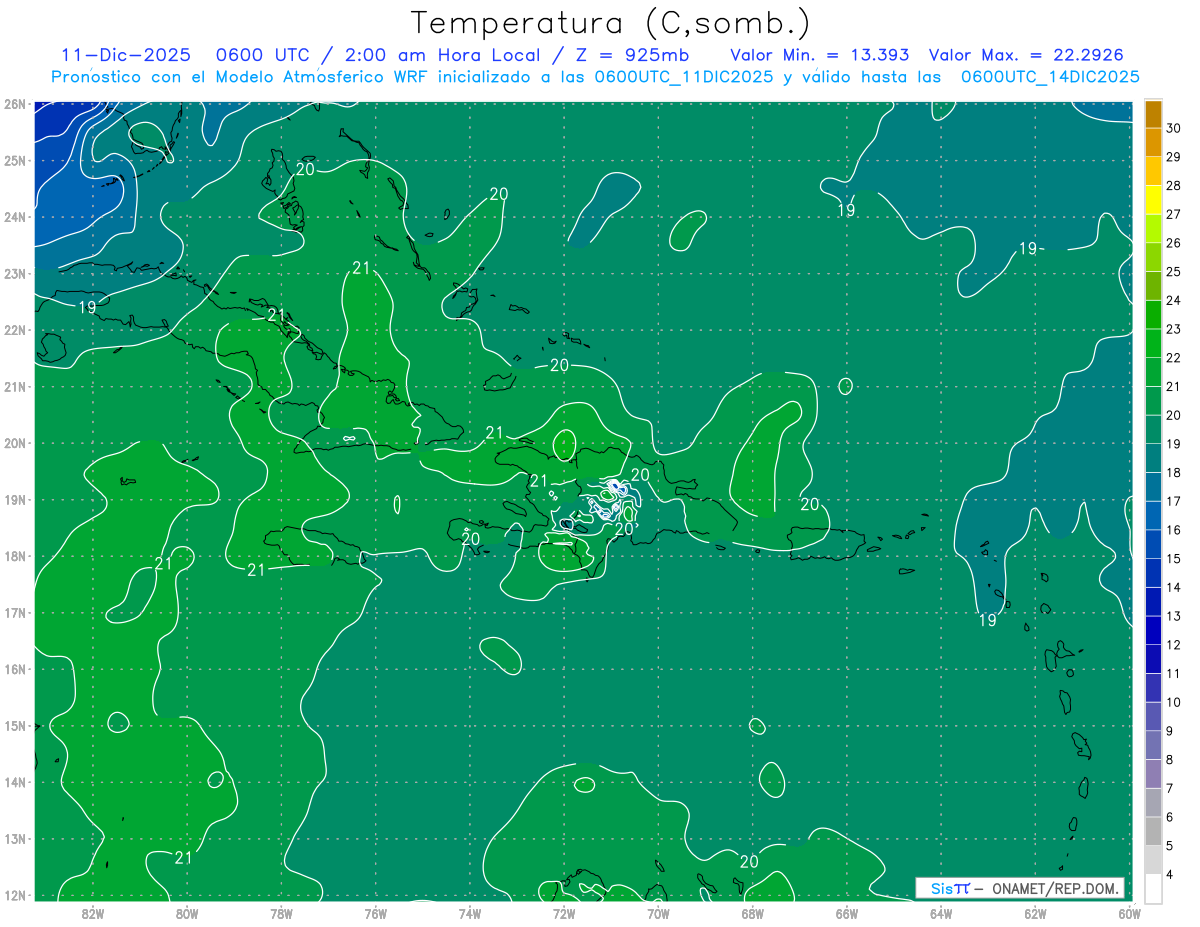Click the 'ONAMET/REP.DOM.' credit label
Image resolution: width=1200 pixels, height=927 pixels.
pyautogui.click(x=1057, y=888)
